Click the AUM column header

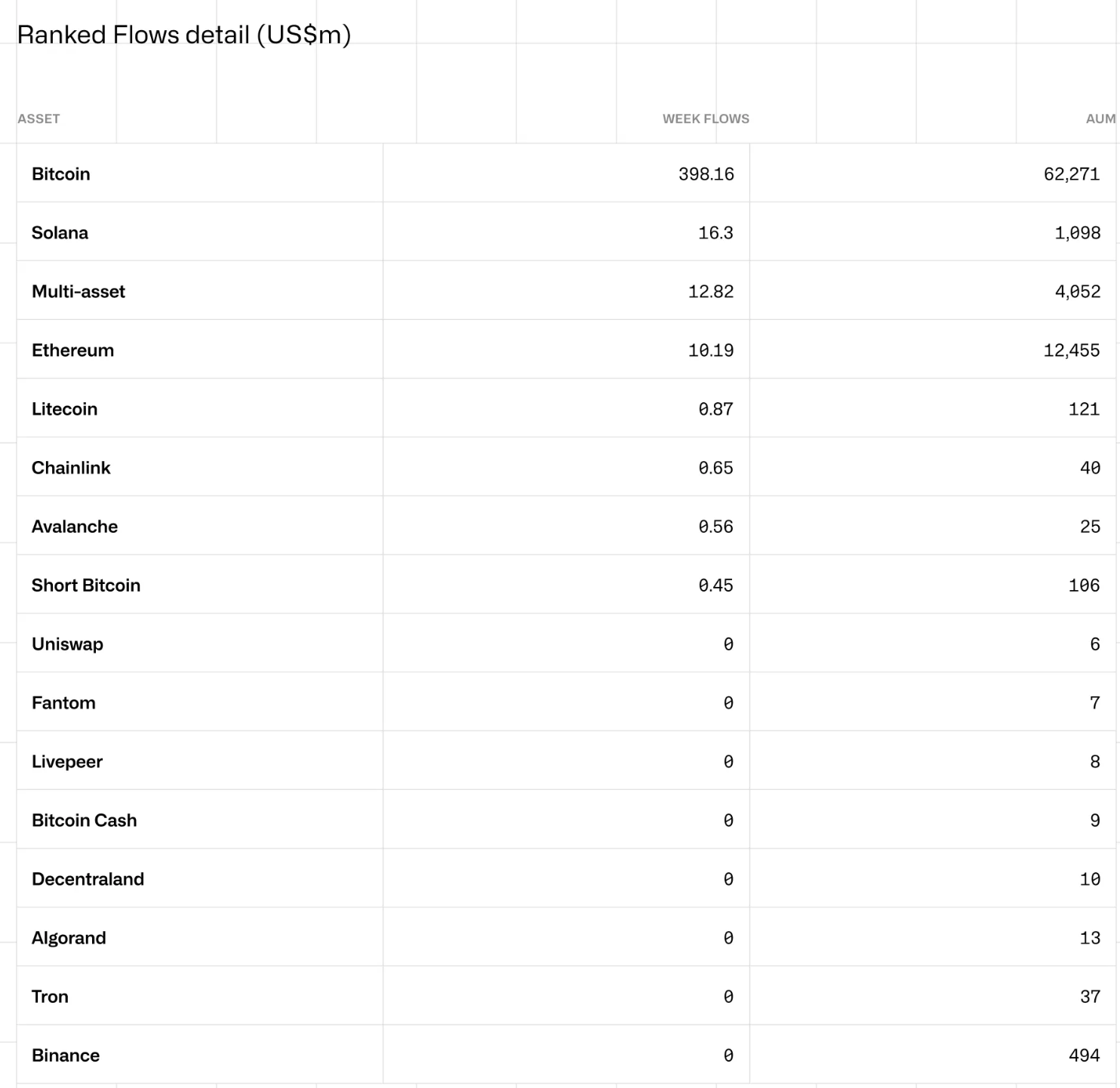click(x=1100, y=118)
